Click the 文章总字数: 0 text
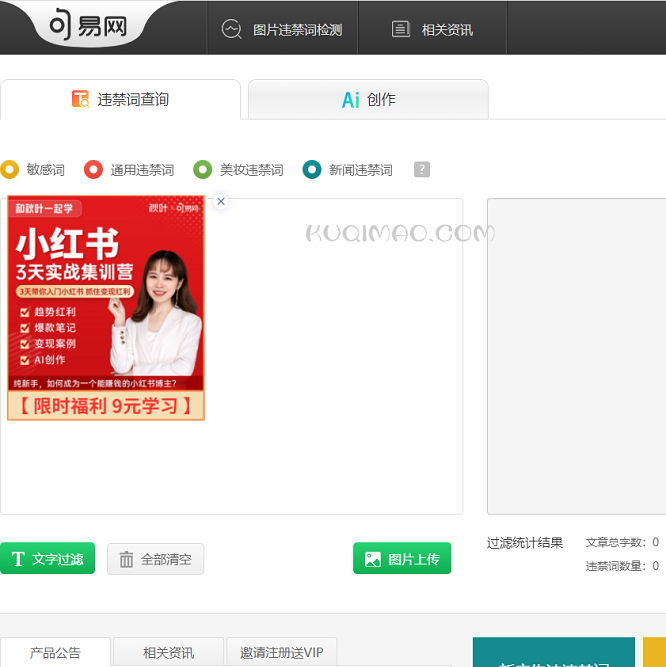Image resolution: width=666 pixels, height=667 pixels. [622, 542]
